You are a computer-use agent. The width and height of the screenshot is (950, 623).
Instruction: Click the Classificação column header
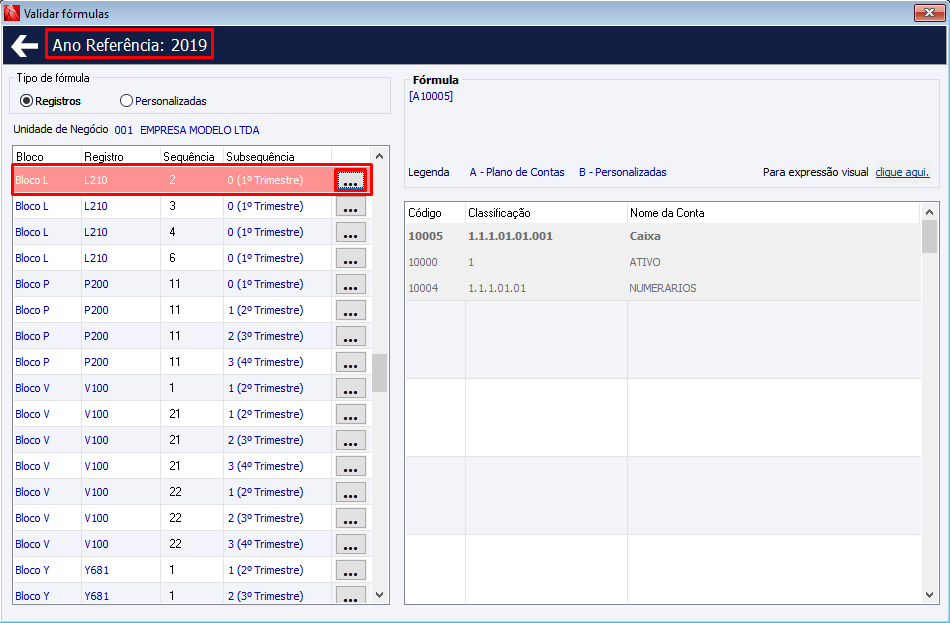[x=546, y=213]
